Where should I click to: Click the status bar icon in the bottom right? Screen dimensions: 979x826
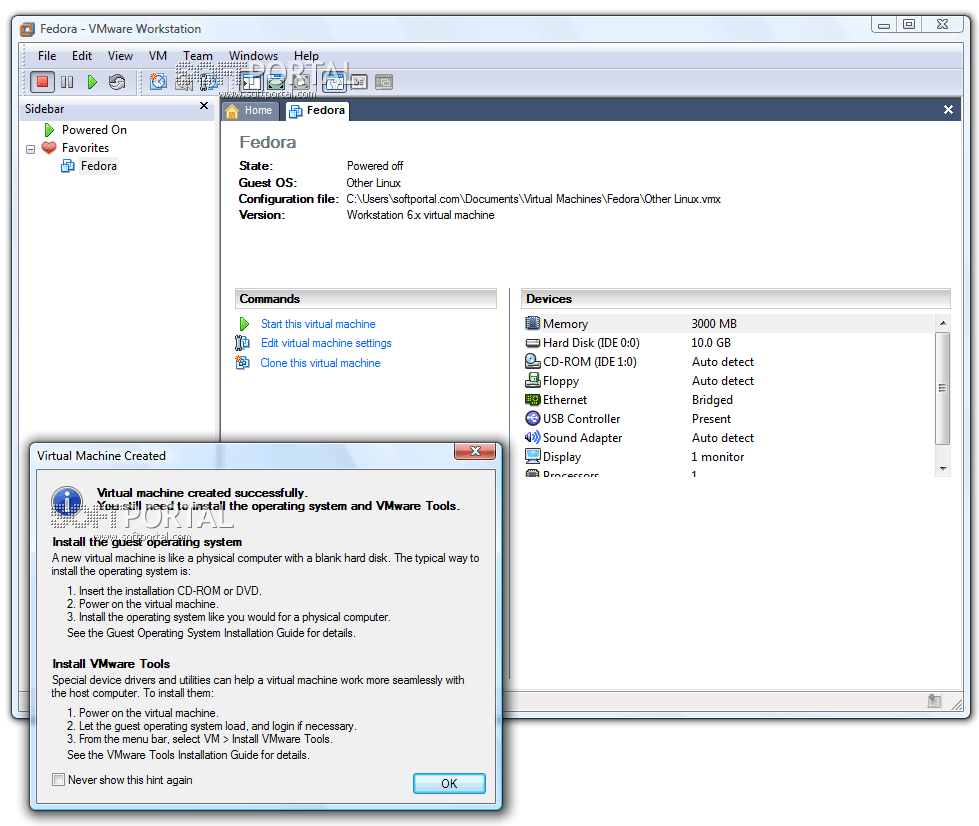tap(934, 701)
